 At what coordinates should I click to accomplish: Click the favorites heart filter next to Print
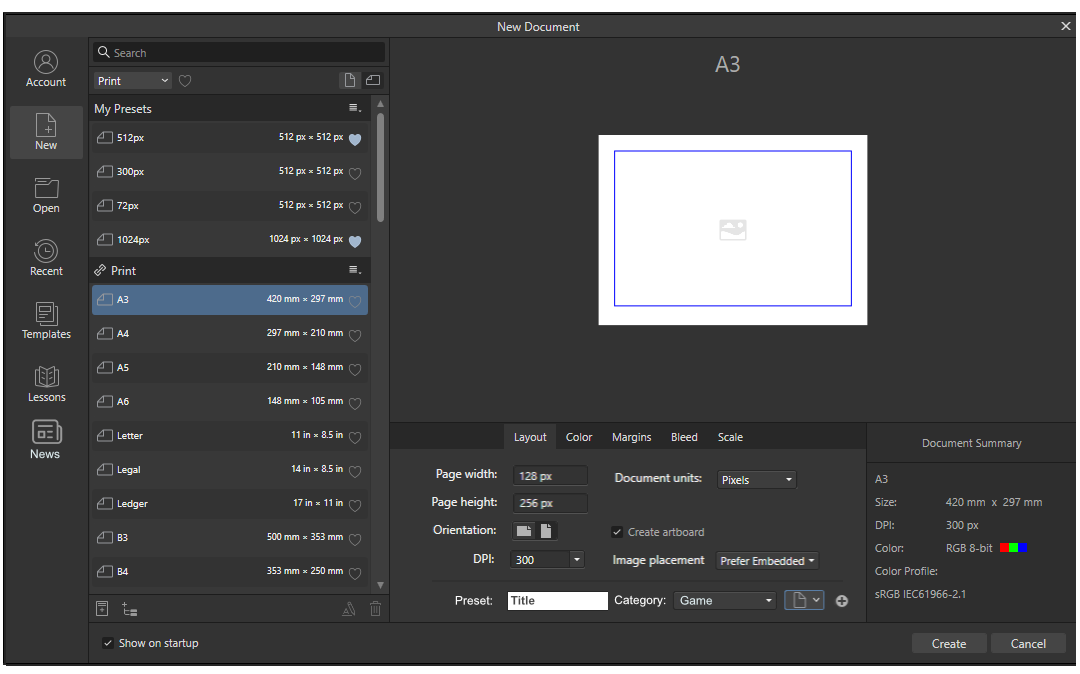(185, 81)
